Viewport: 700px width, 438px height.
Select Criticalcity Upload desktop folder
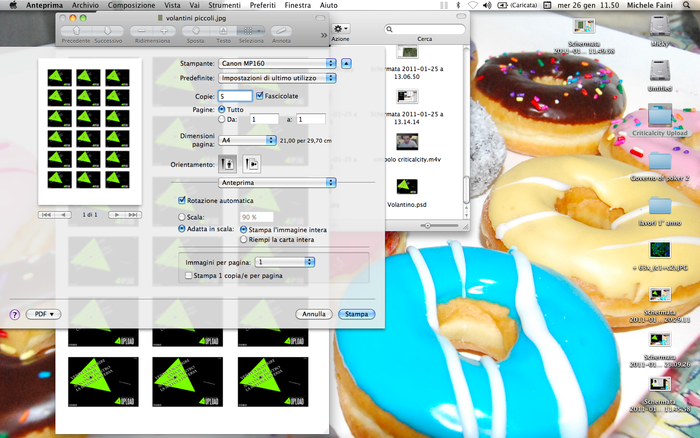tap(660, 121)
